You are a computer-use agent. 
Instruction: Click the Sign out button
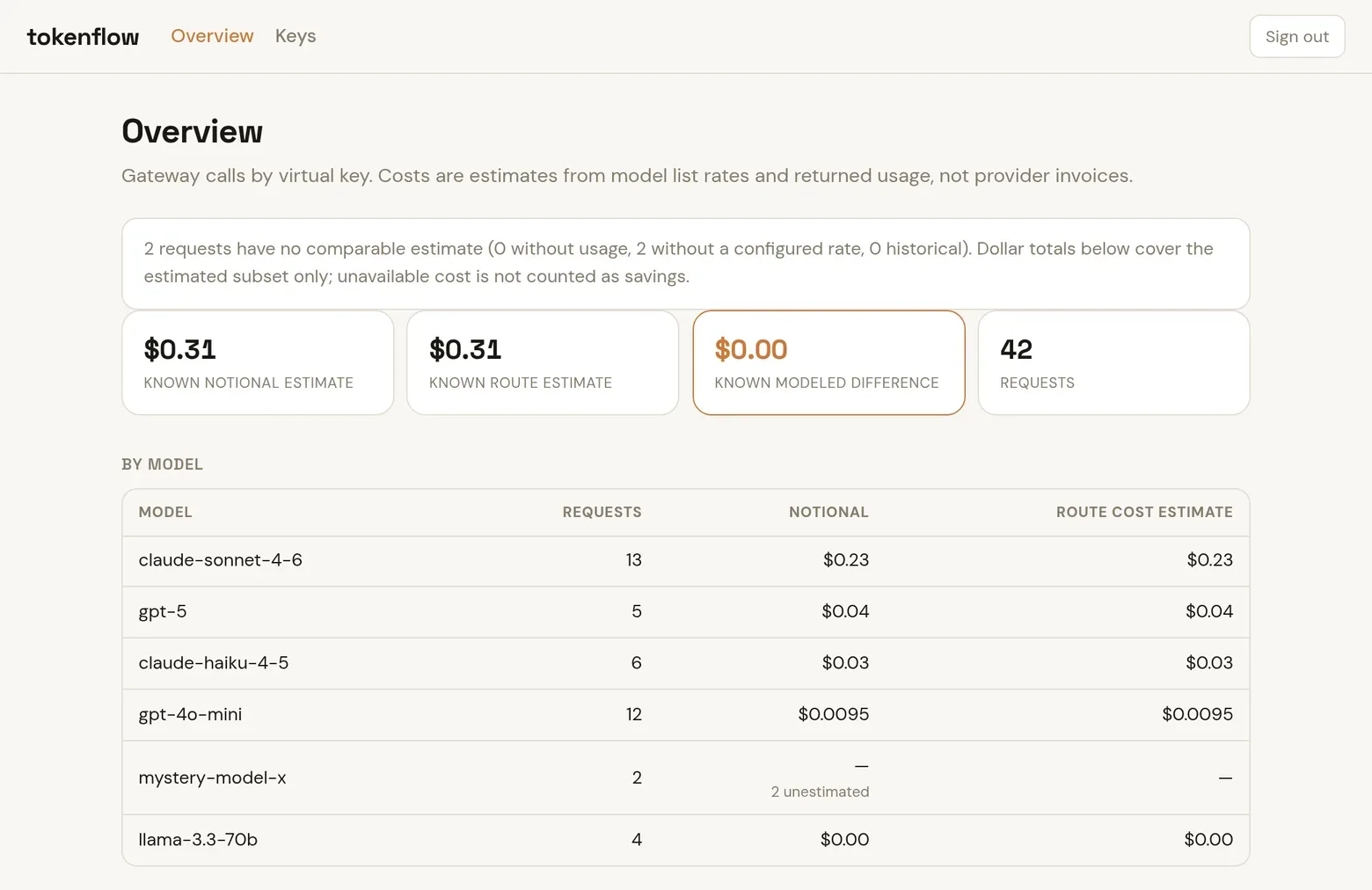[x=1297, y=36]
